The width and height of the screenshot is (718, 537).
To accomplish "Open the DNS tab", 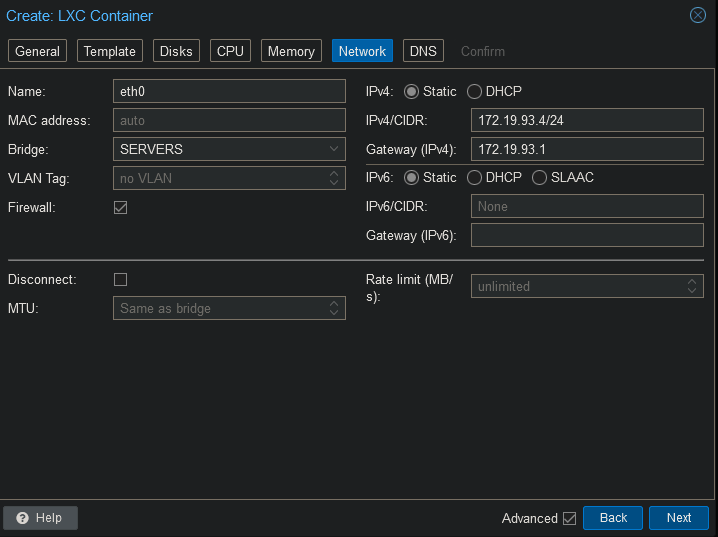I will [x=424, y=51].
